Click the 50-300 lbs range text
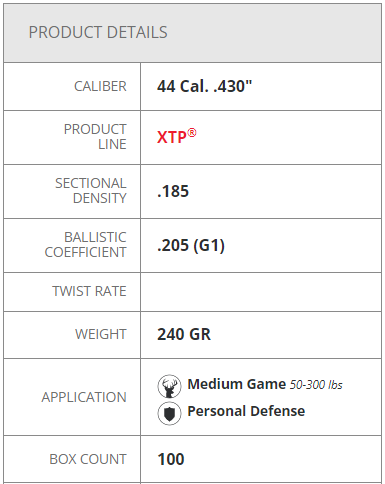 [x=316, y=385]
